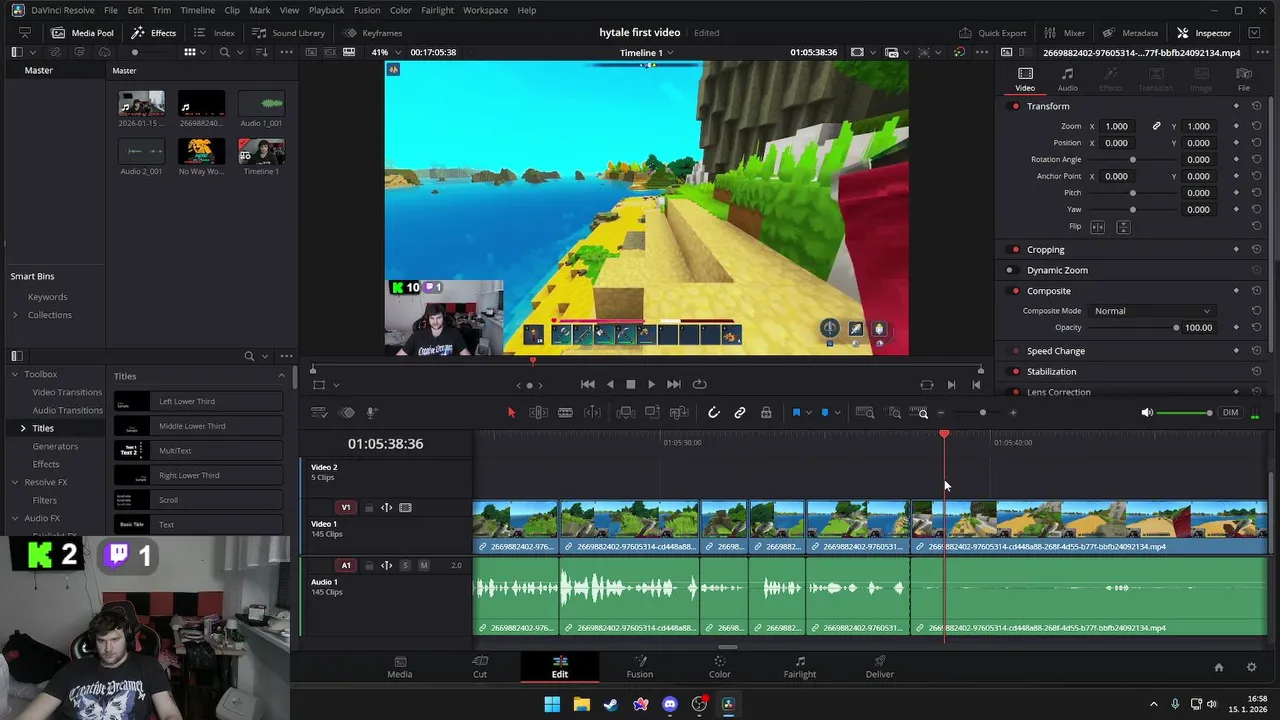Toggle the linked selection chain icon
The image size is (1280, 720).
pos(740,412)
